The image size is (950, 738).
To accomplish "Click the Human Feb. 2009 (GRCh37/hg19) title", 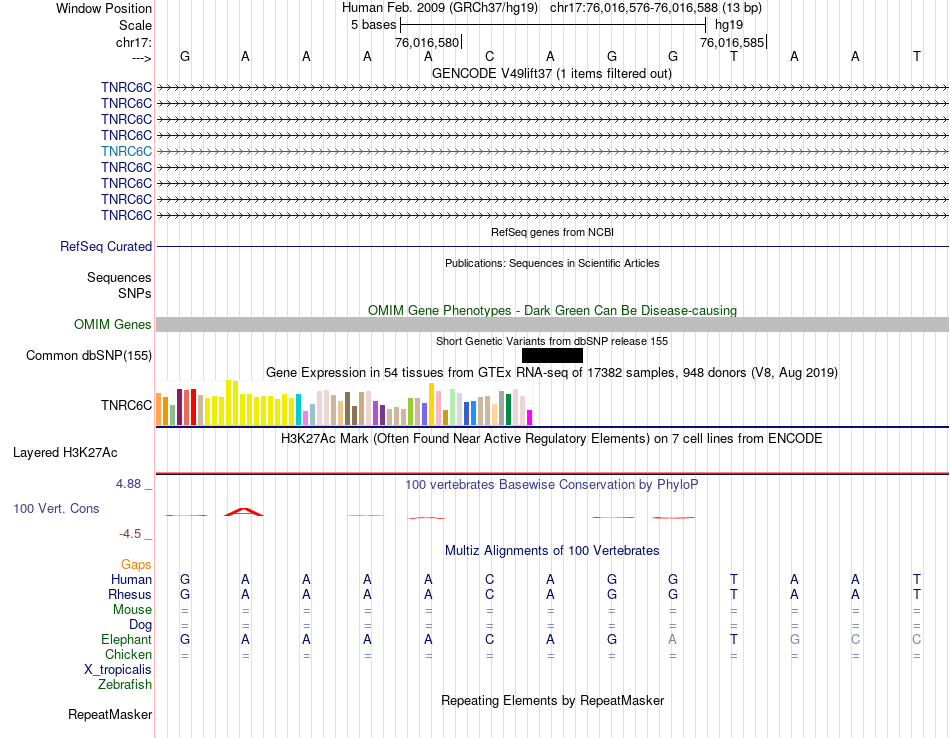I will point(440,8).
